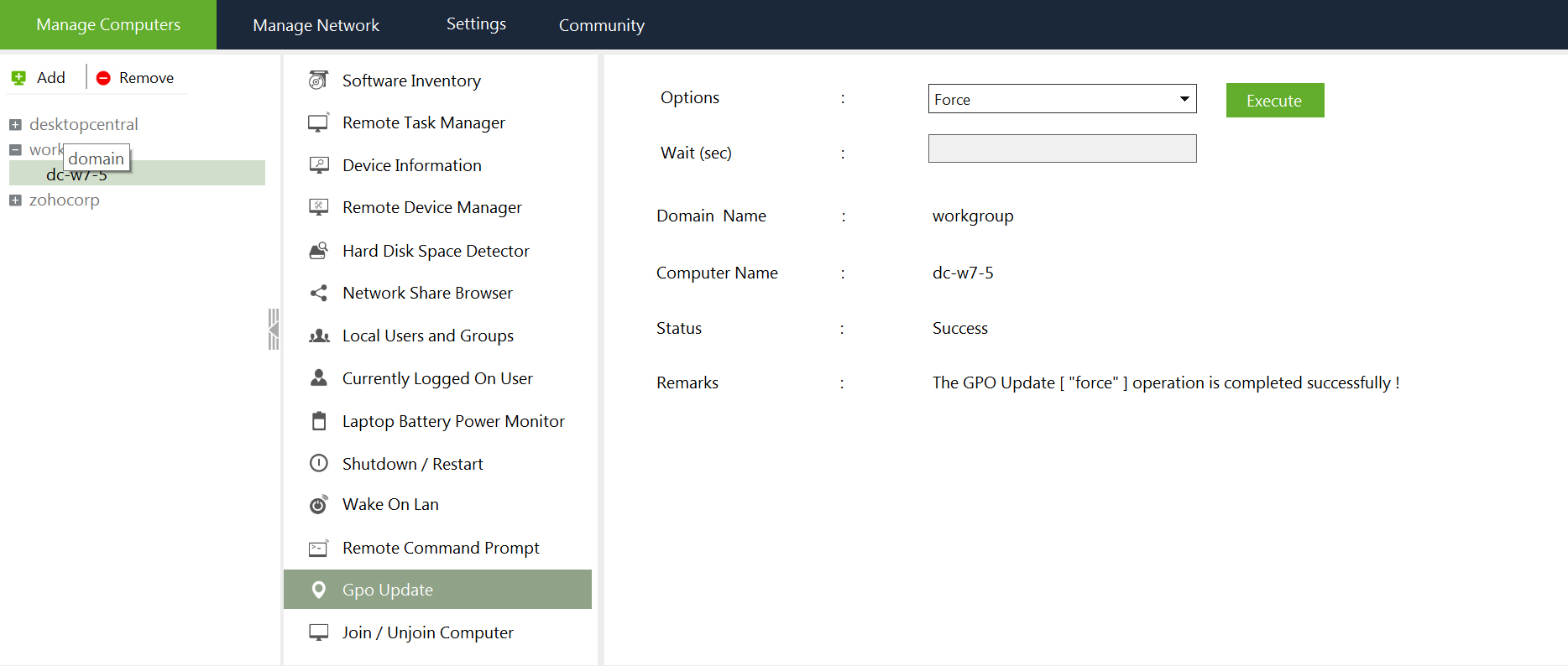Image resolution: width=1568 pixels, height=666 pixels.
Task: Click the Remote Task Manager monitor icon
Action: pos(318,123)
